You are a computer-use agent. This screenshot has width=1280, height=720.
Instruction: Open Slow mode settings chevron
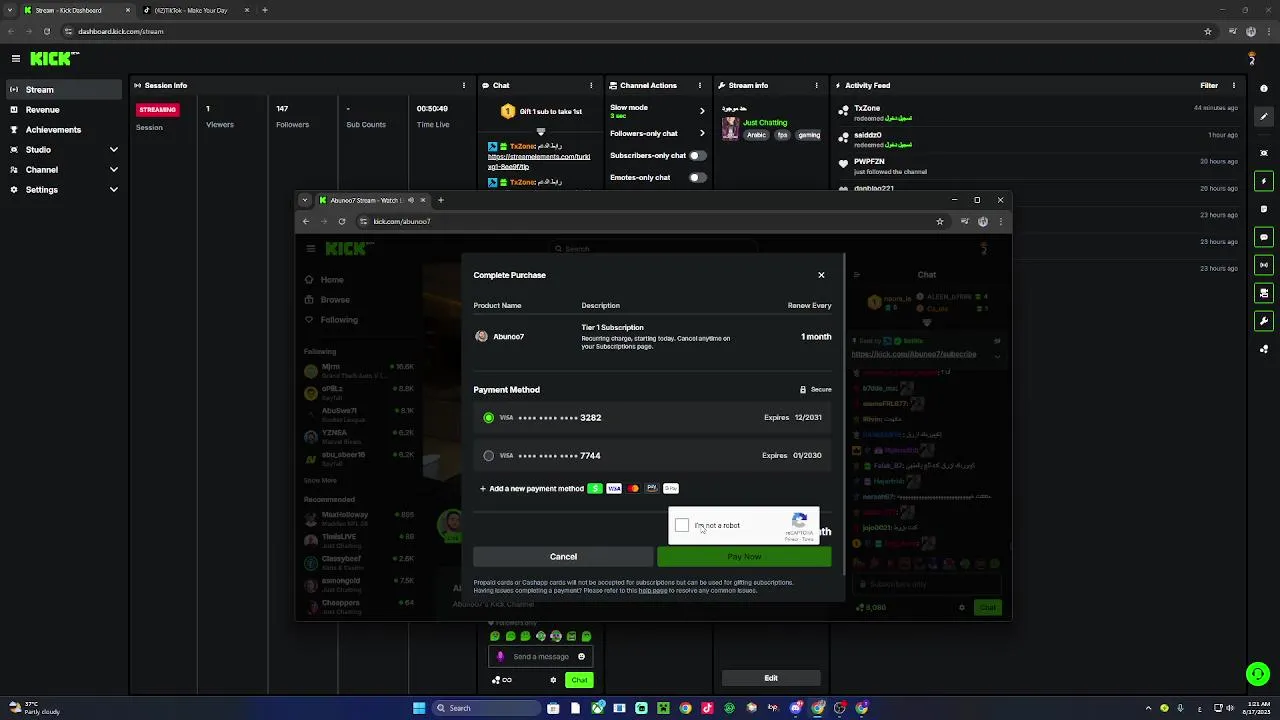[x=702, y=111]
